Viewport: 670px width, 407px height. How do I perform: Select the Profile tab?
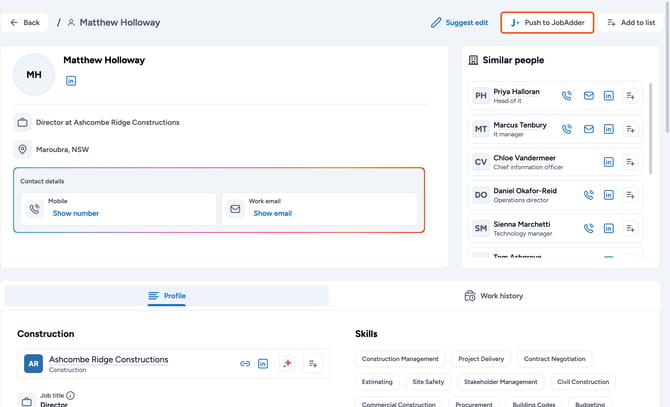tap(167, 296)
